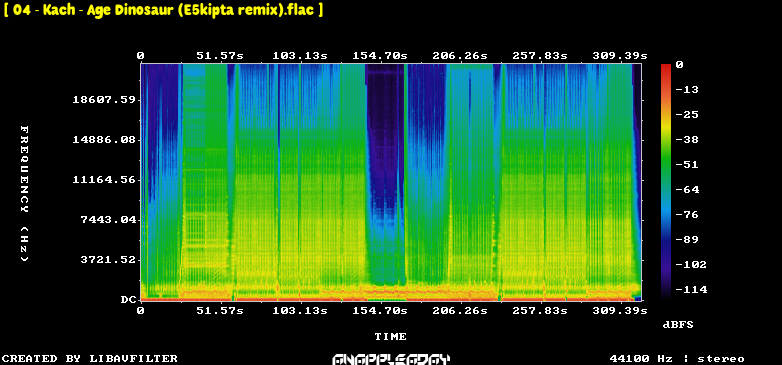Click the 206.26s marker on the bottom axis
The height and width of the screenshot is (365, 782).
[x=460, y=311]
